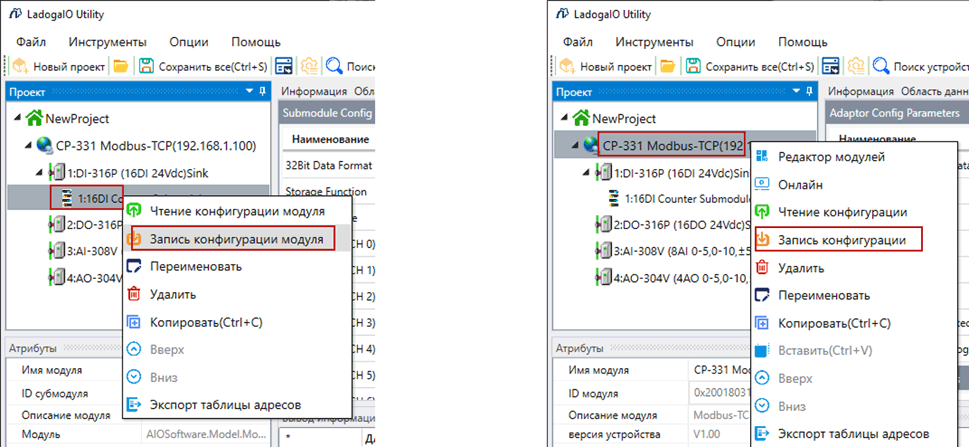Collapse 1:DI-316P node in right window
Screen dimensions: 969x447
tap(588, 172)
